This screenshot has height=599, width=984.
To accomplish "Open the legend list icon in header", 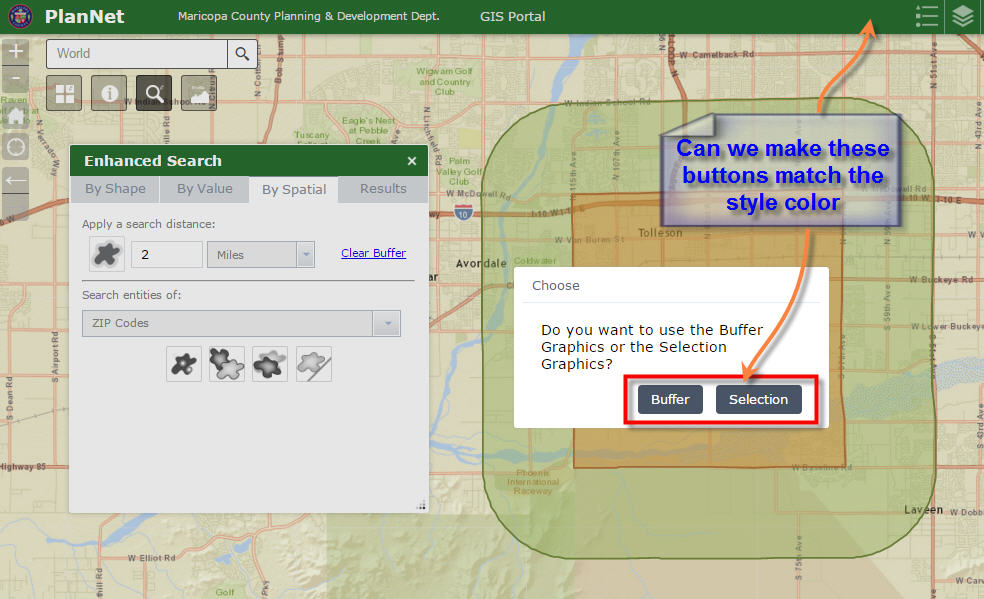I will (x=926, y=16).
